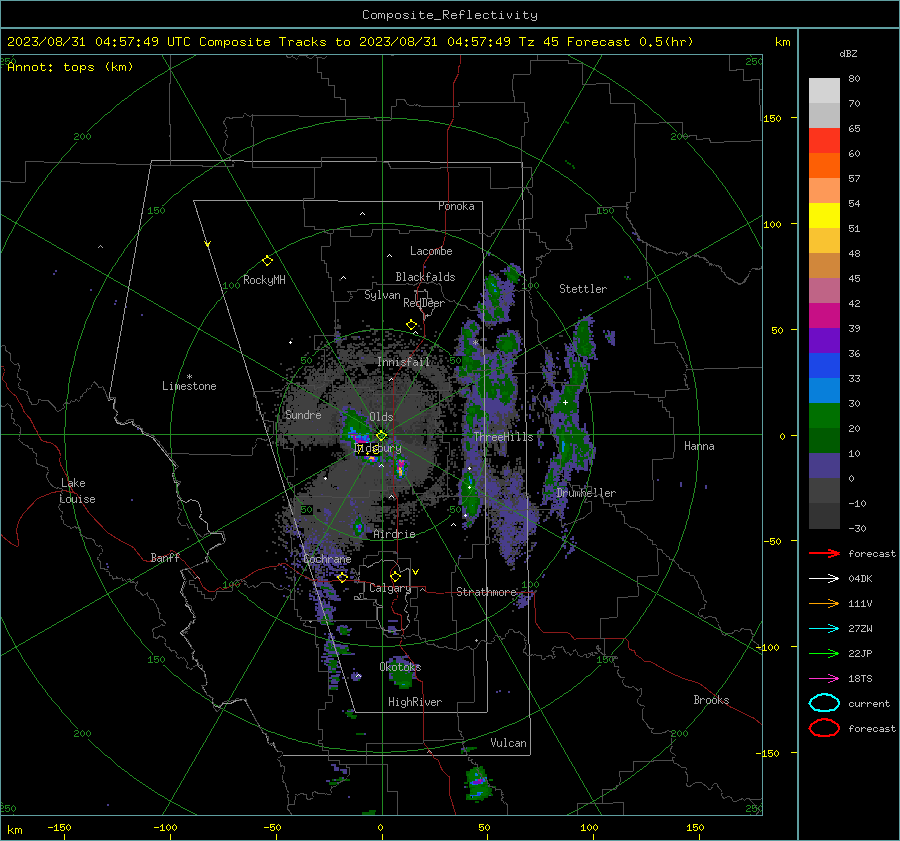Click the cyan current ellipse legend symbol
This screenshot has width=900, height=841.
(x=824, y=703)
